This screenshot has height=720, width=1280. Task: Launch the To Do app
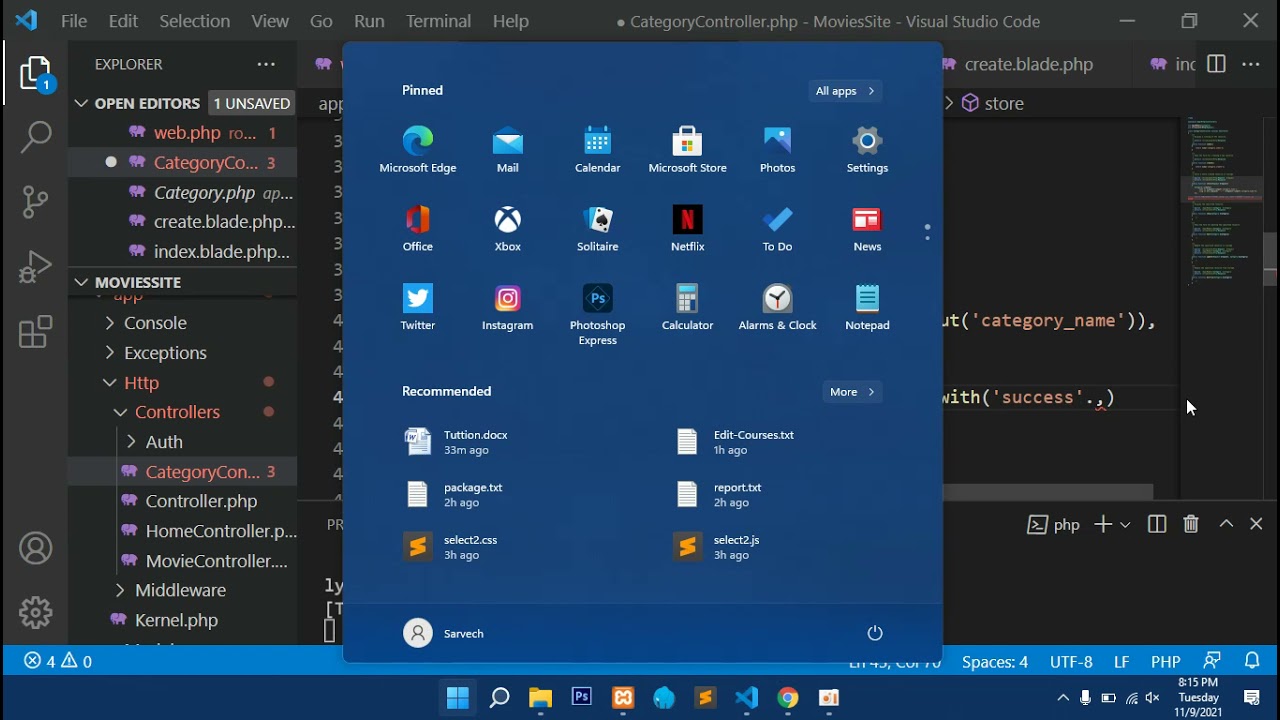tap(778, 229)
